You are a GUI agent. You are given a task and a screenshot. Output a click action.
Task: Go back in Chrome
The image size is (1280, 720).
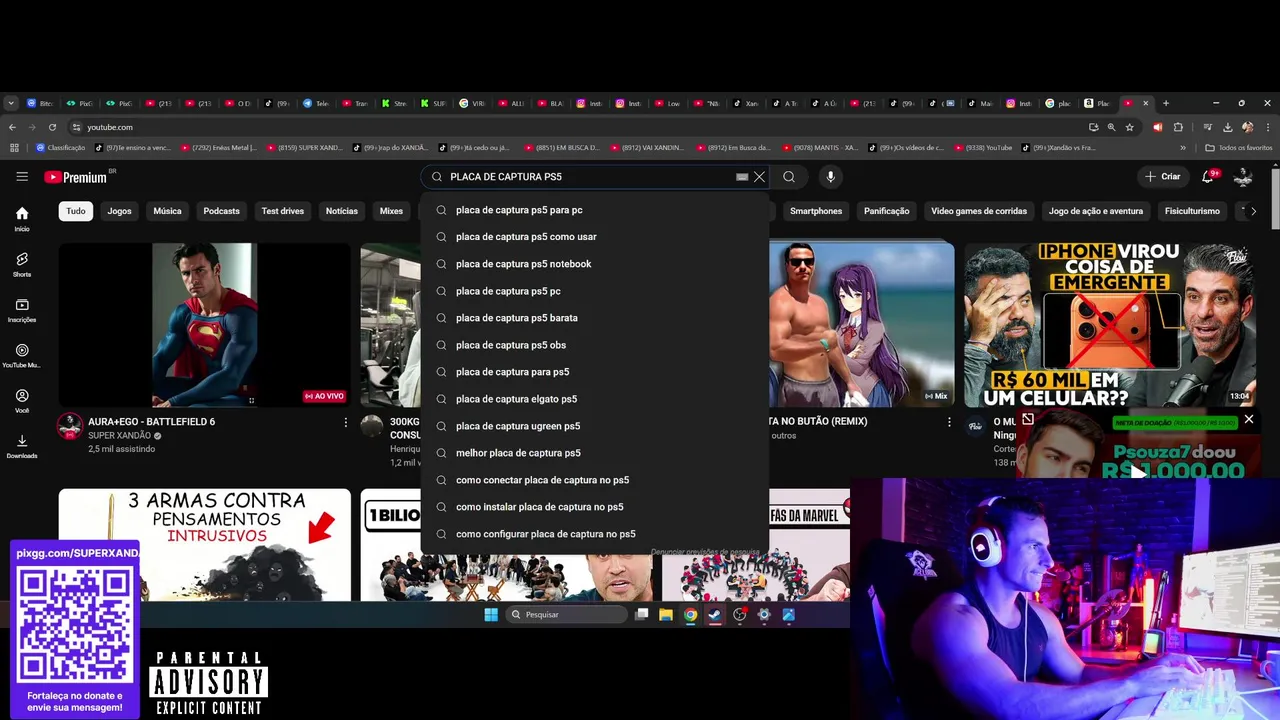[12, 127]
